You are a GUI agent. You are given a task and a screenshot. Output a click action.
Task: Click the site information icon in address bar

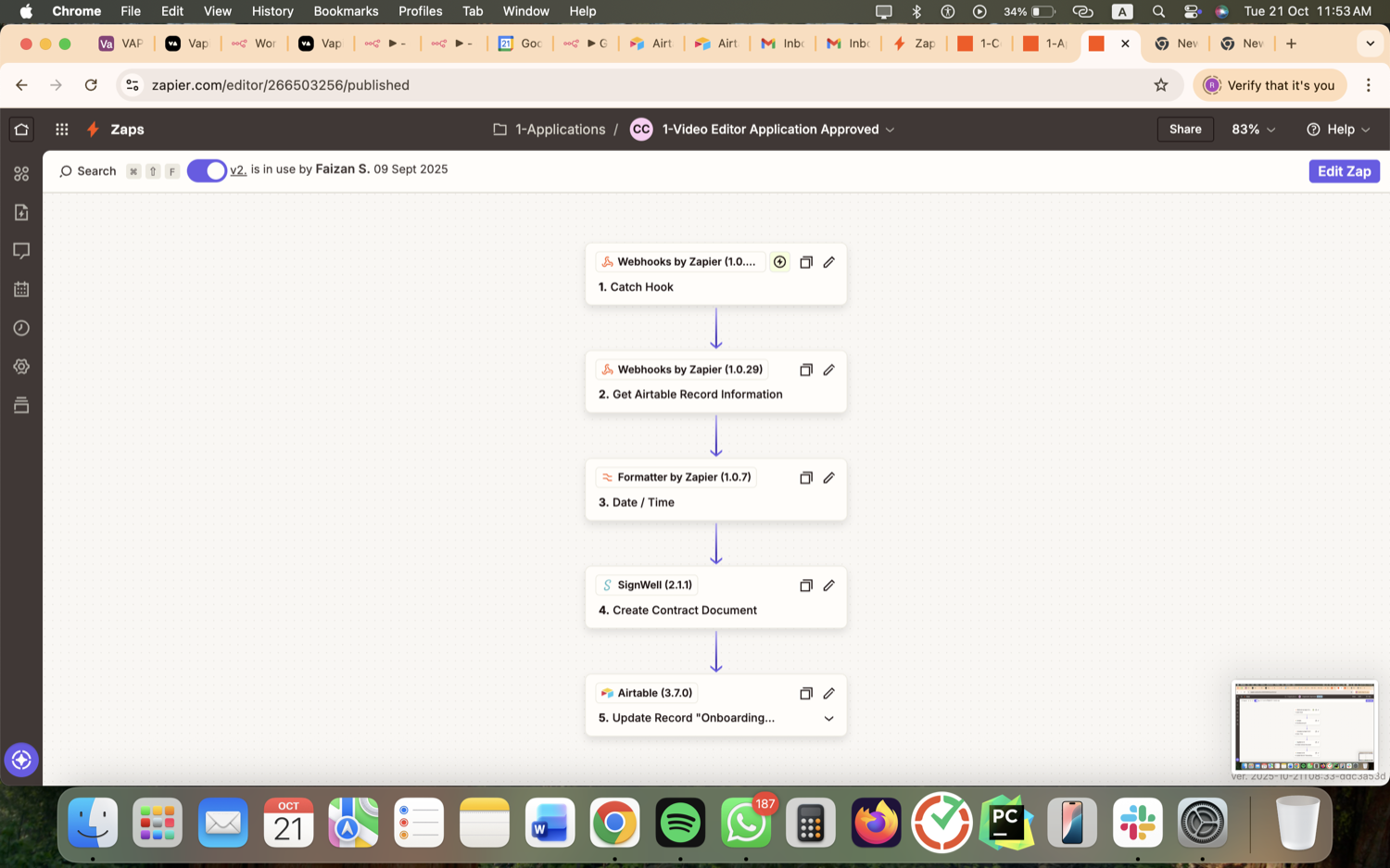point(133,85)
